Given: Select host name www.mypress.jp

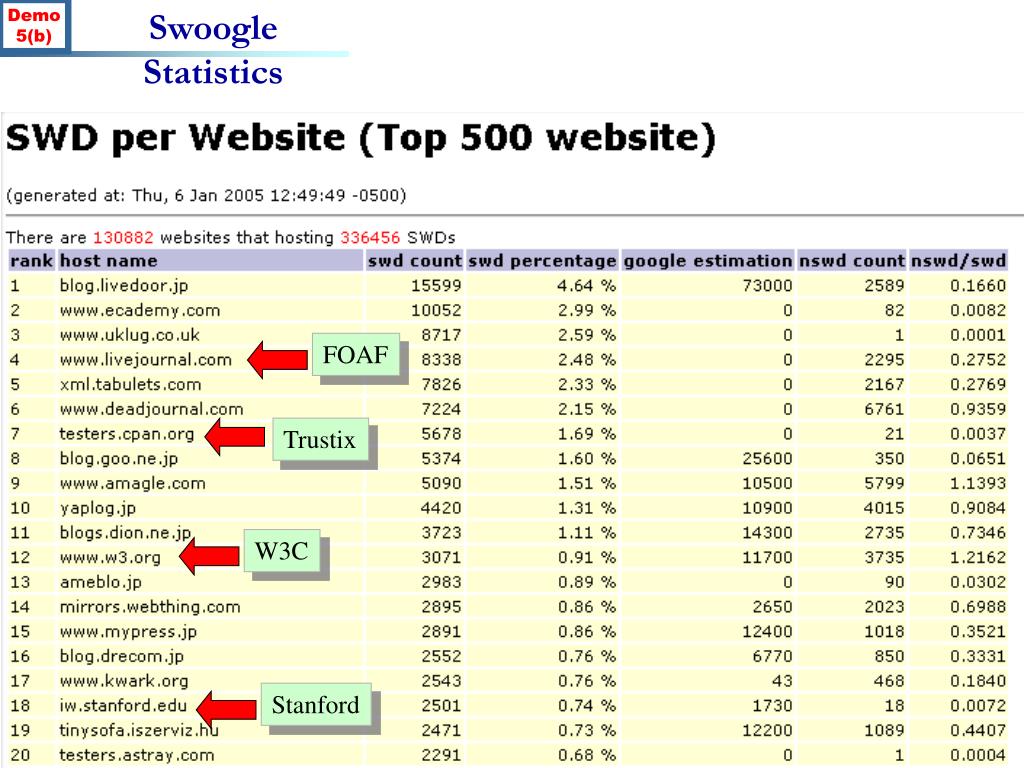Looking at the screenshot, I should click(128, 632).
